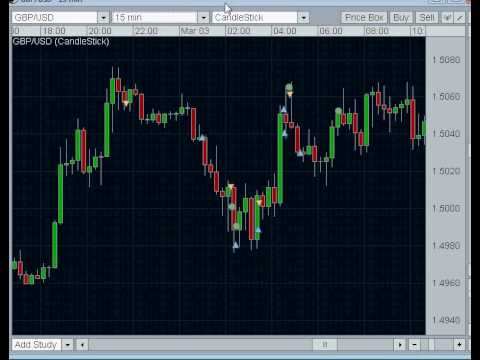Viewport: 480px width, 360px height.
Task: Click the 08:00 time axis label
Action: tap(377, 31)
